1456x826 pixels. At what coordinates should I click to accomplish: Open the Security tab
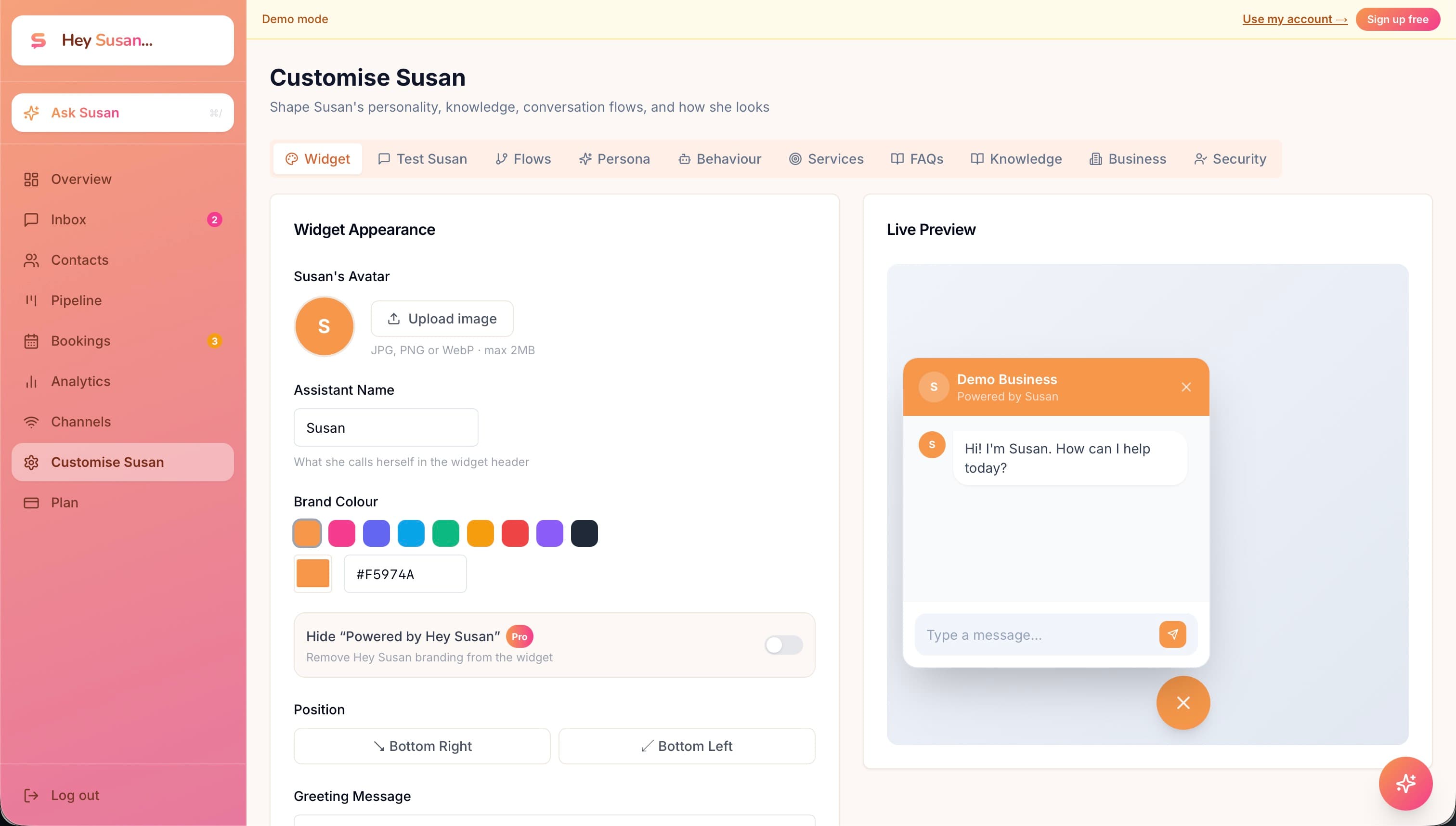click(x=1230, y=159)
